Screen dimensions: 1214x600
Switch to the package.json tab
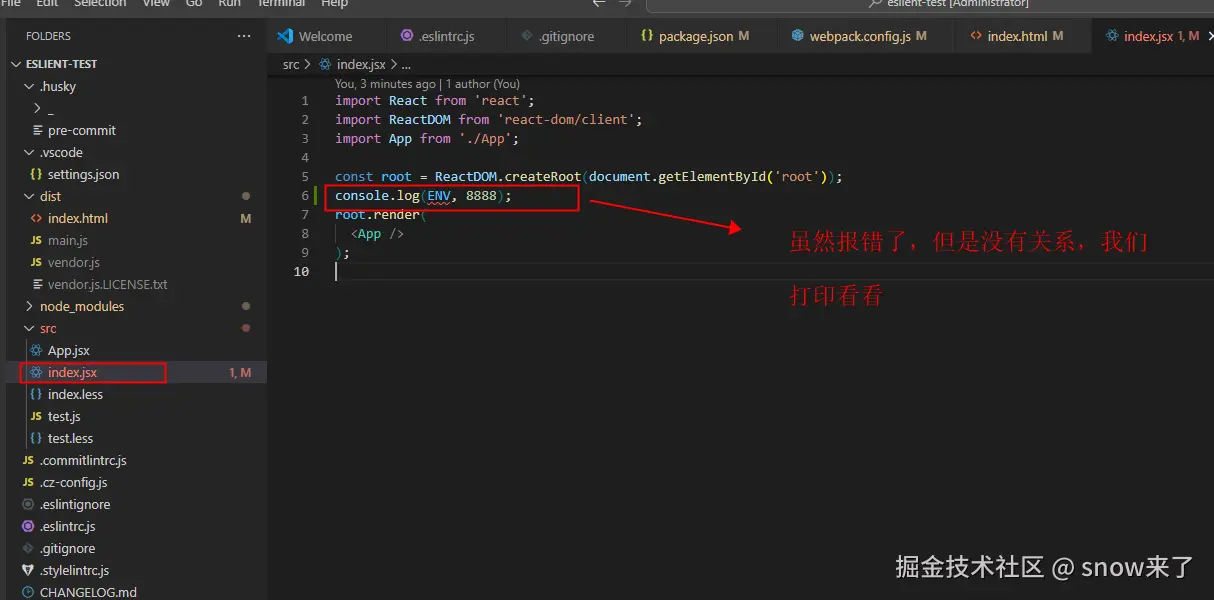coord(700,36)
